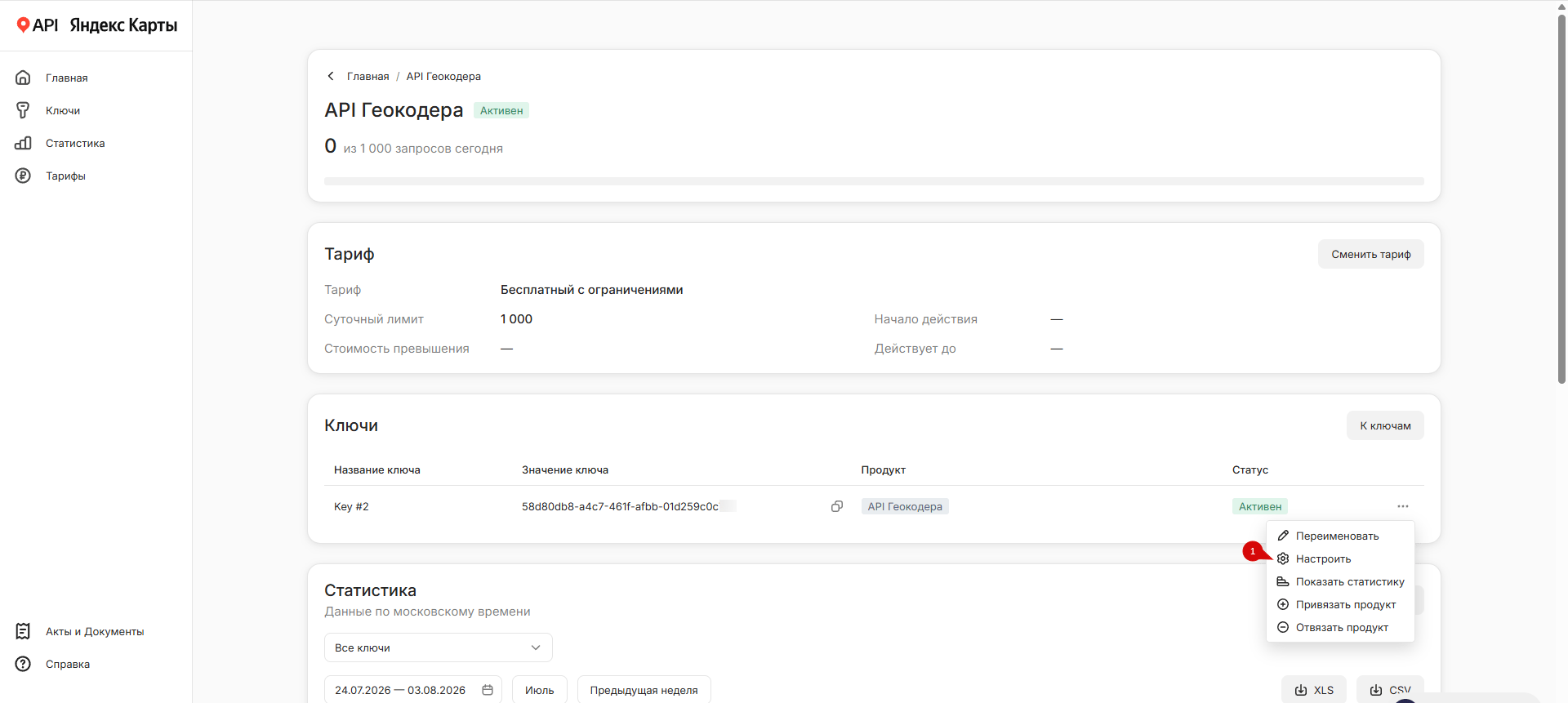This screenshot has height=703, width=1568.
Task: Click the Активен badge next to the page title
Action: 501,110
